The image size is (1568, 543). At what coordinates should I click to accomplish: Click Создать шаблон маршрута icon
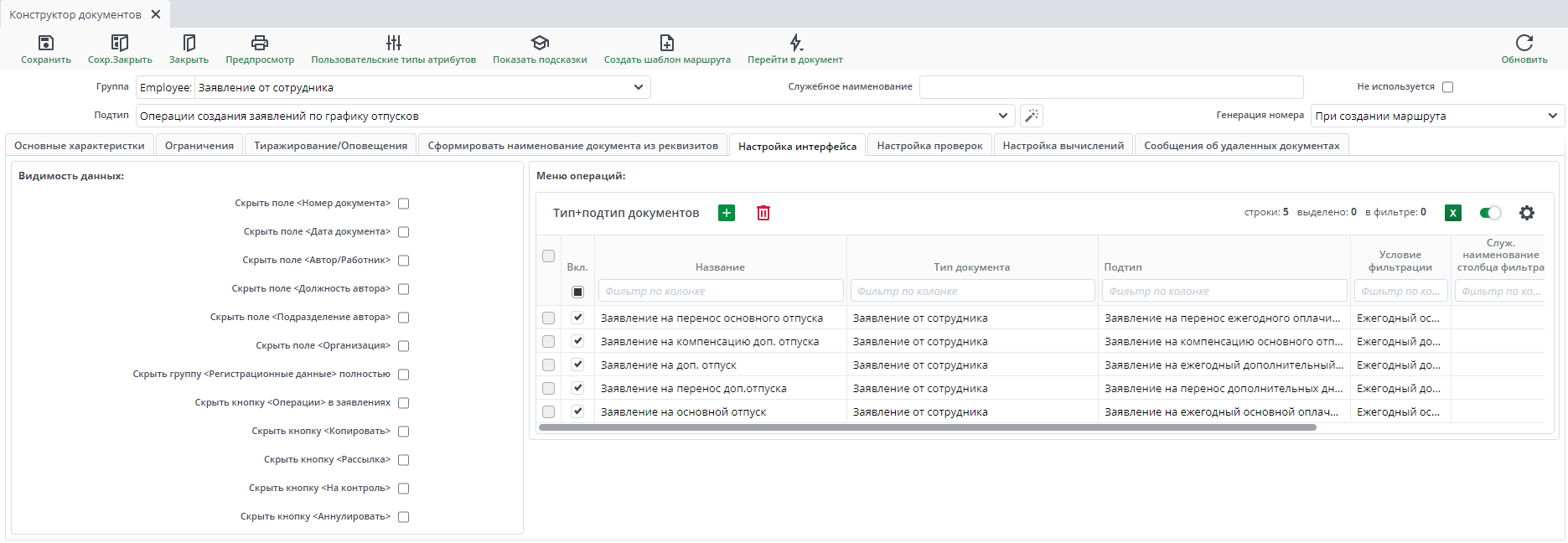(667, 43)
